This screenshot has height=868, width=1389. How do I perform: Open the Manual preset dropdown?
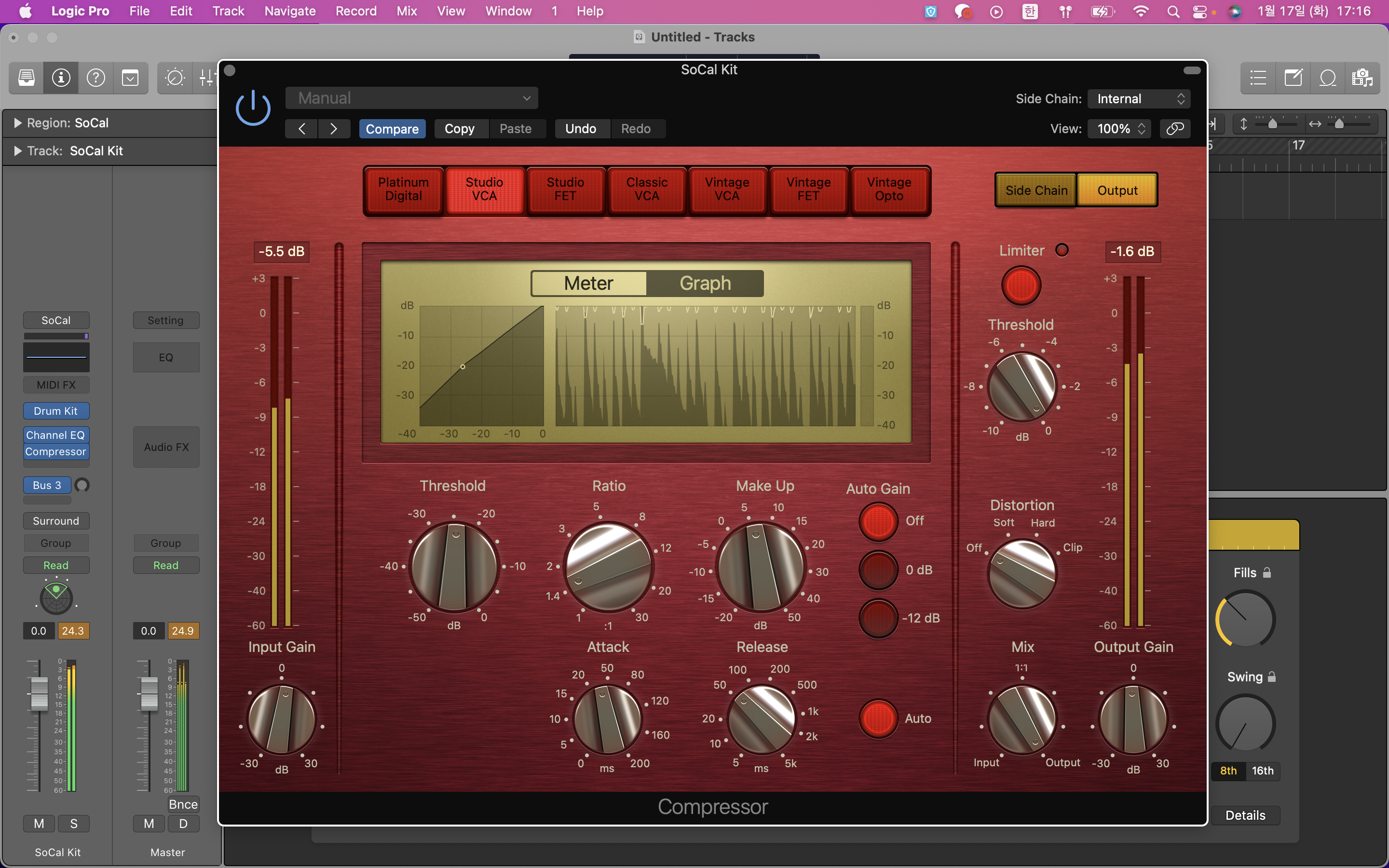[411, 98]
